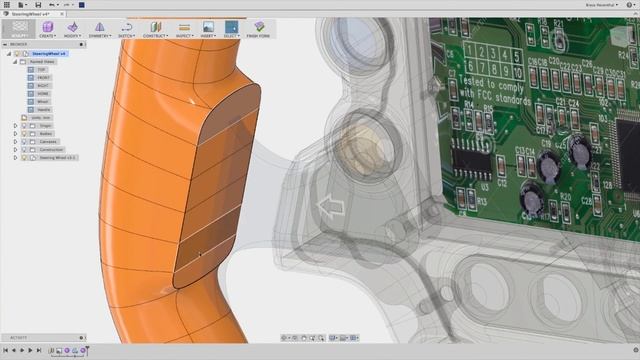Step timeline forward one feature
This screenshot has width=640, height=360.
pos(30,350)
